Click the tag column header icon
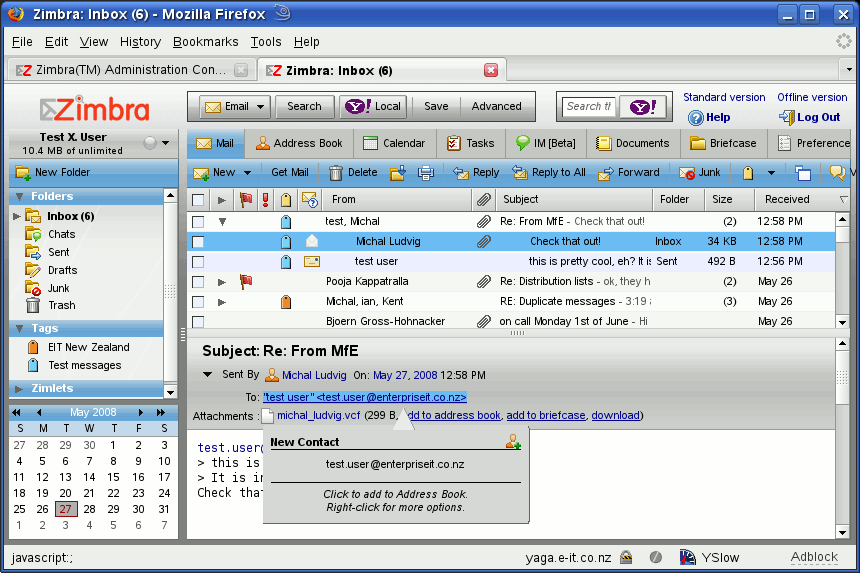Screen dimensions: 860x573 point(286,200)
